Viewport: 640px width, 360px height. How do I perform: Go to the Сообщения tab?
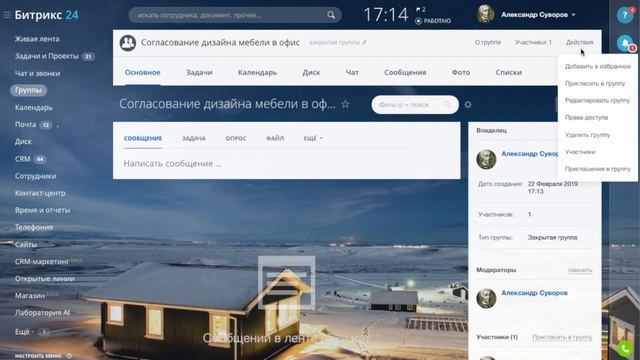tap(405, 72)
